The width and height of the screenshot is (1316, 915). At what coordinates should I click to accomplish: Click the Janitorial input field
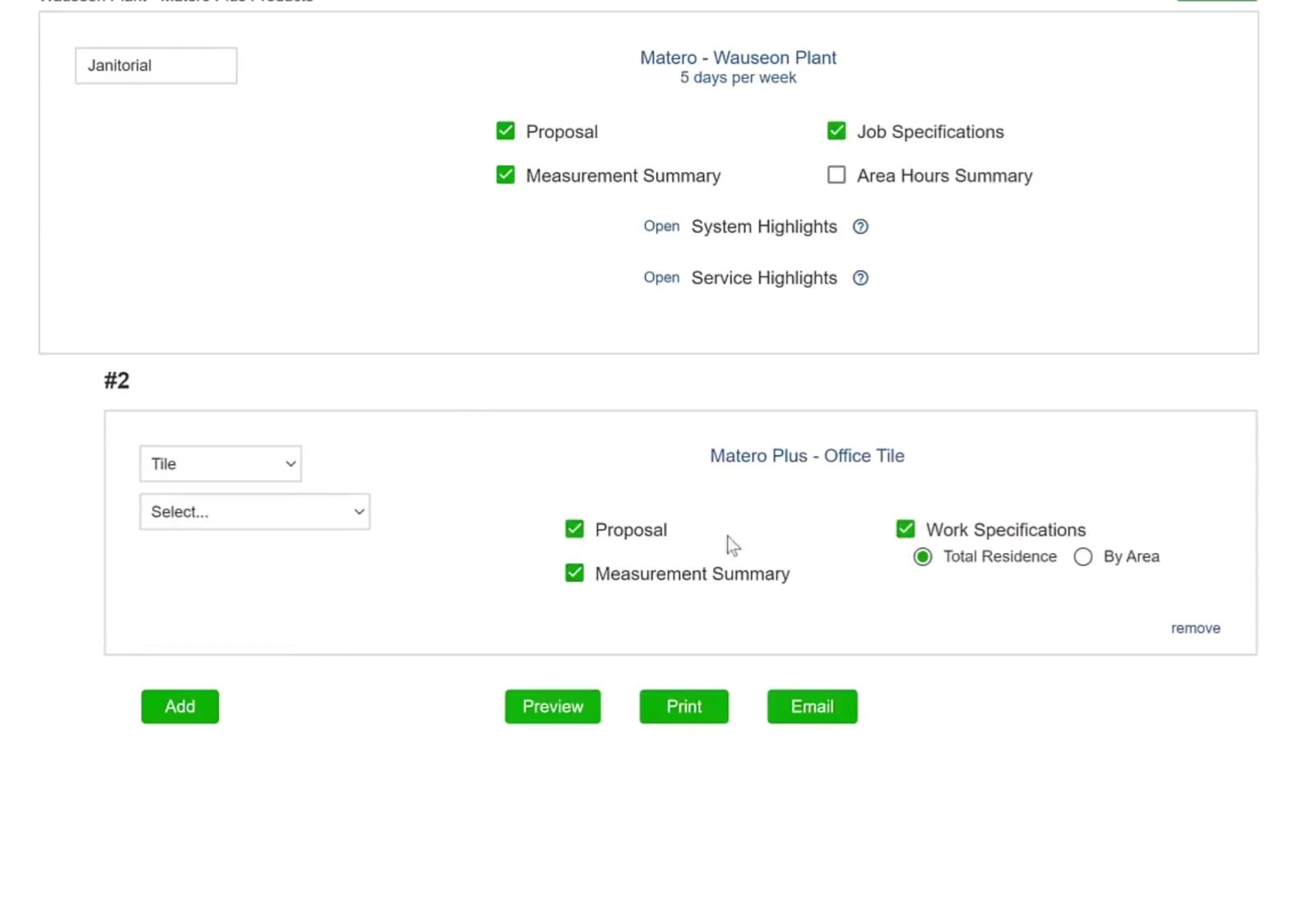point(156,66)
